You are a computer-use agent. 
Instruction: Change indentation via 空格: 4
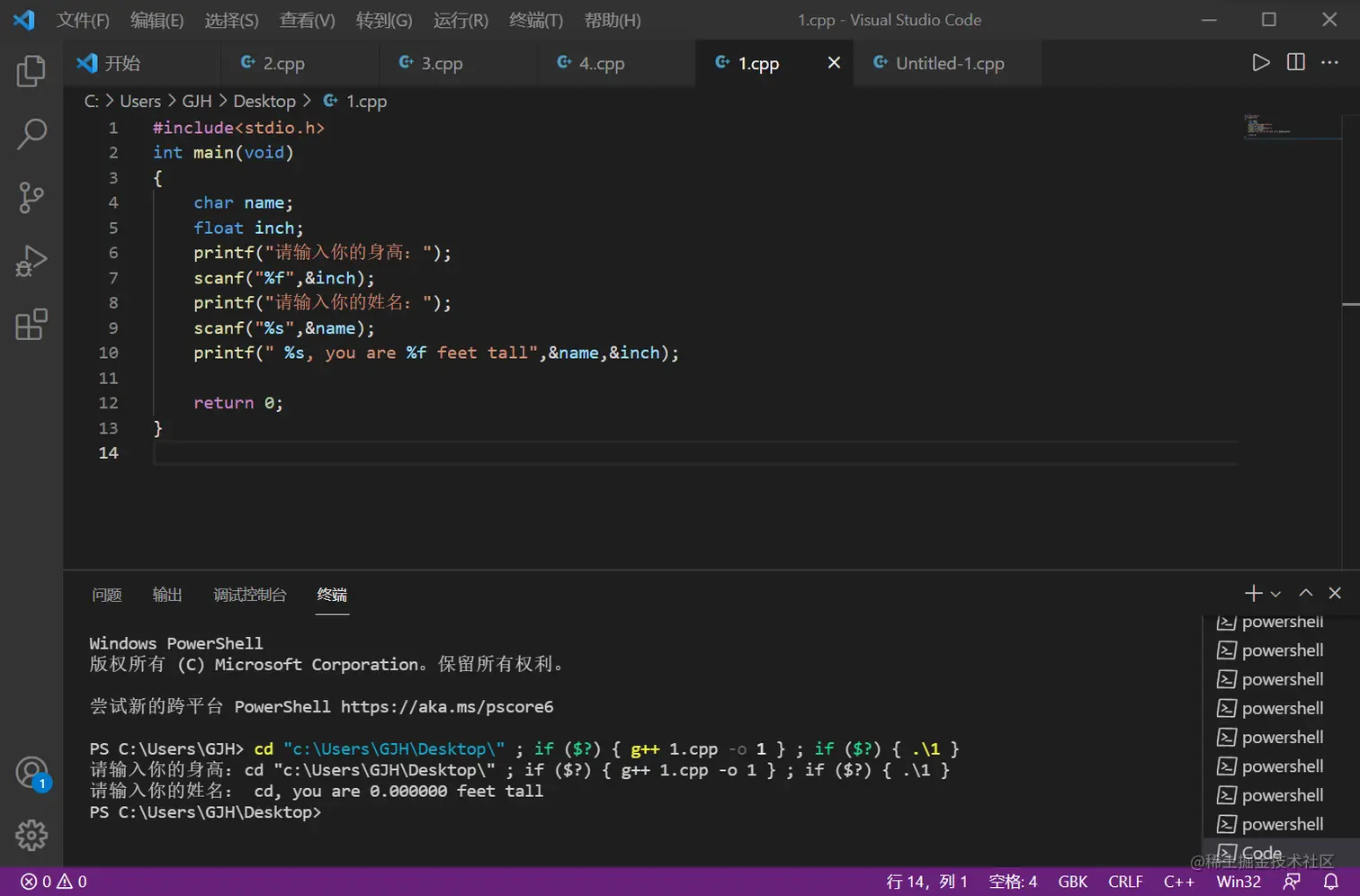point(1013,882)
